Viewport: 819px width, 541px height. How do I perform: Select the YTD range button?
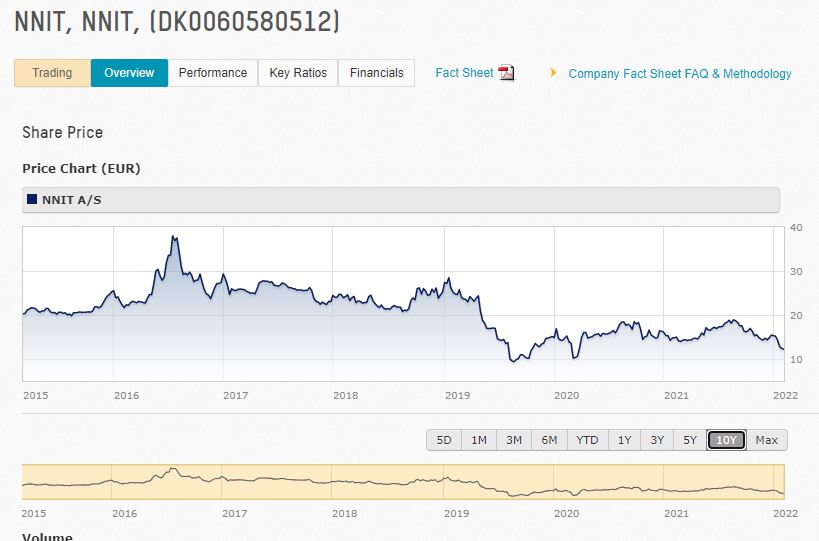tap(588, 440)
